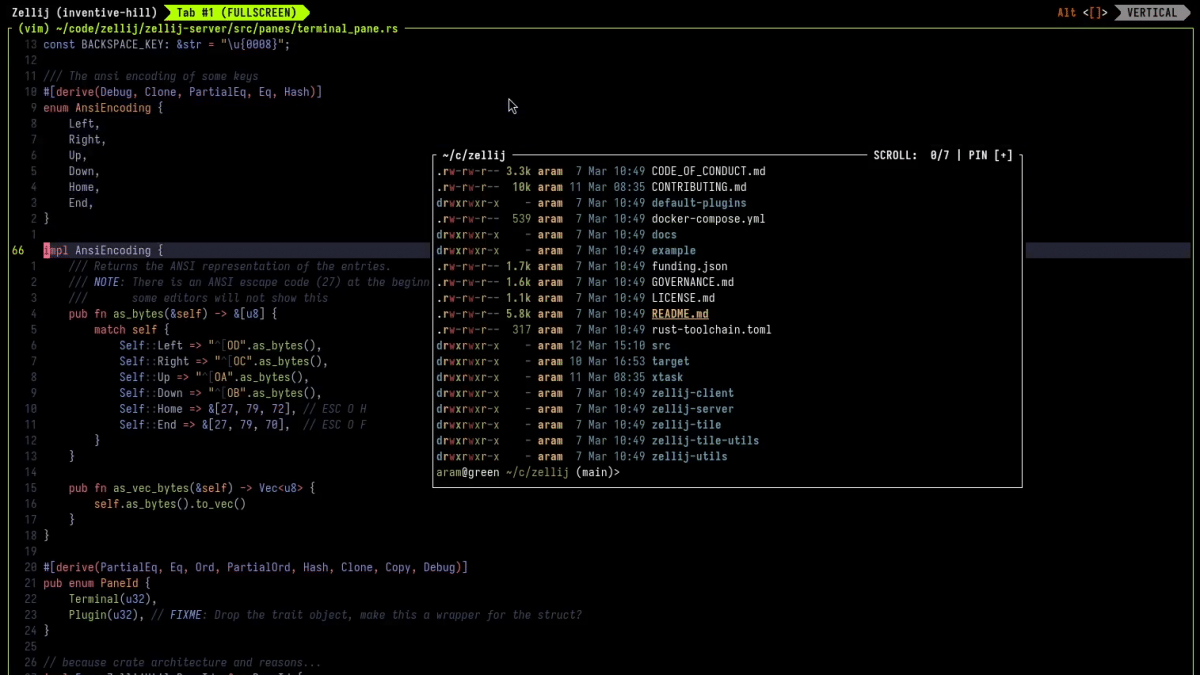Image resolution: width=1200 pixels, height=675 pixels.
Task: Select the target directory entry
Action: coord(670,362)
